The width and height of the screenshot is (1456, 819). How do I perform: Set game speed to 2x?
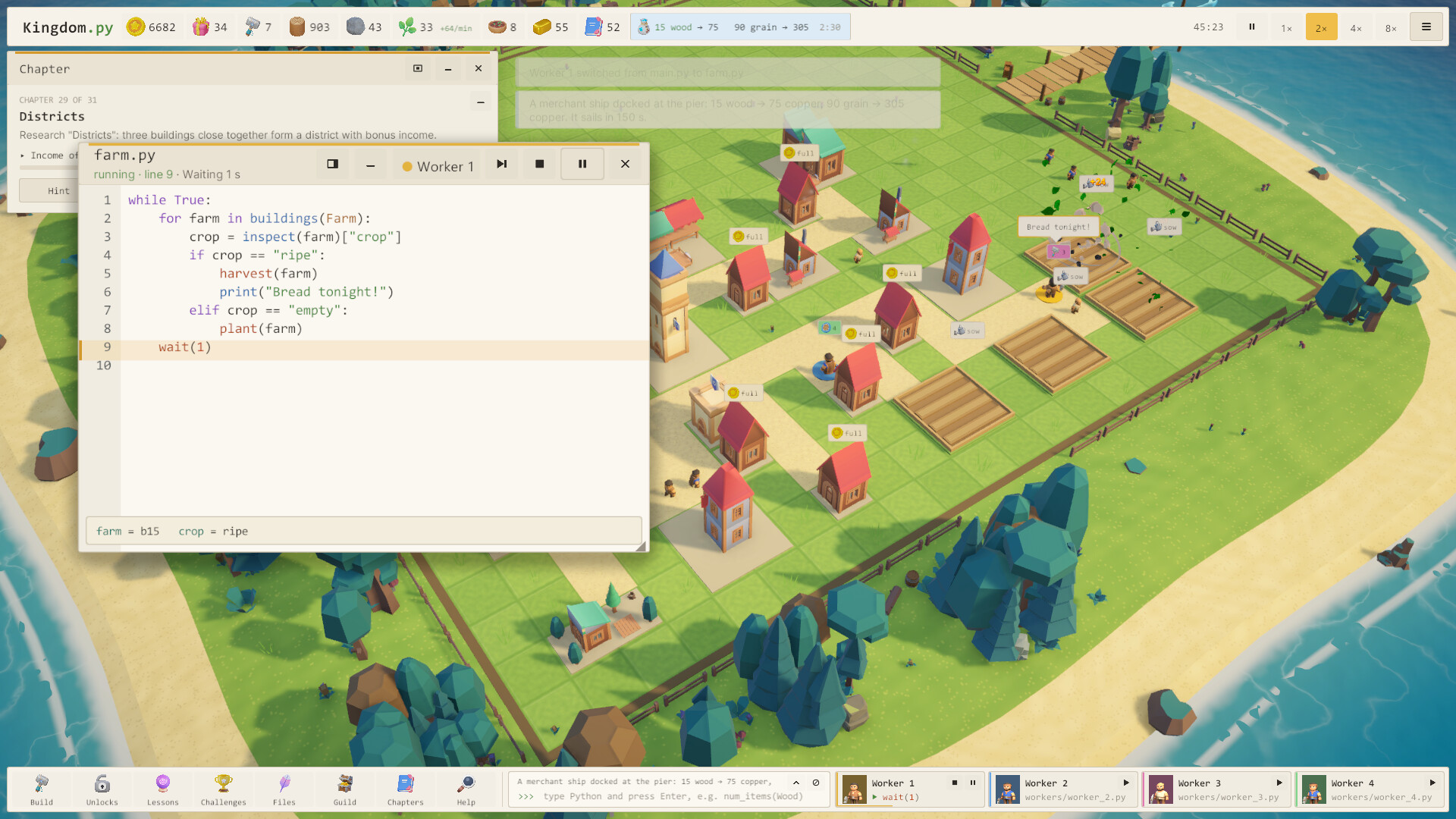(x=1322, y=27)
